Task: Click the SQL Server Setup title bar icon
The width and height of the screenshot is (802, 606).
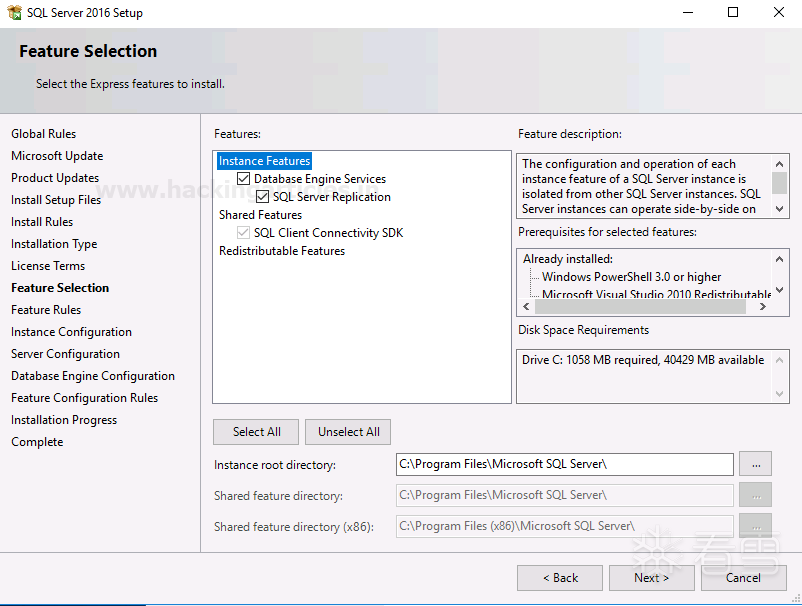Action: click(x=14, y=12)
